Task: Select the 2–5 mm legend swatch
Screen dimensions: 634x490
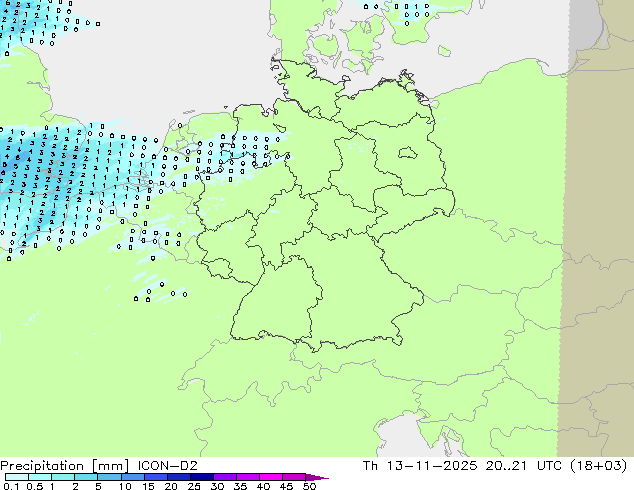Action: point(86,477)
